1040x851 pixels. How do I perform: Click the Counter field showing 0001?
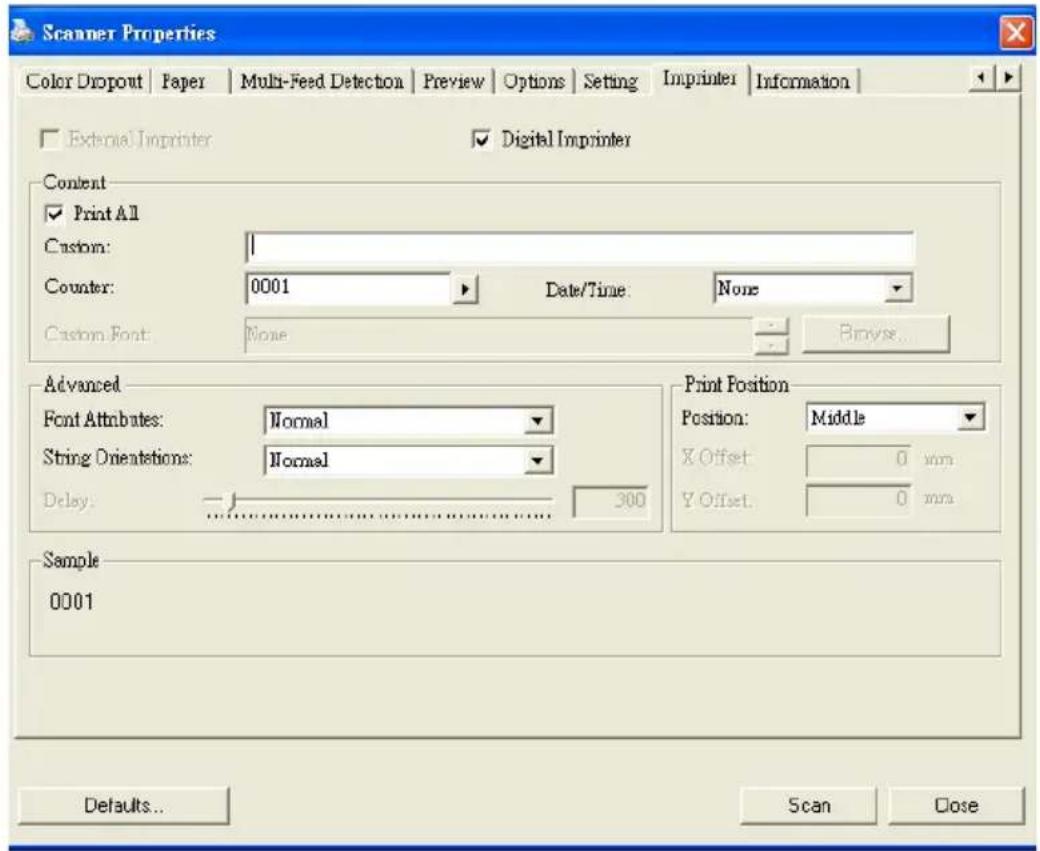coord(348,289)
